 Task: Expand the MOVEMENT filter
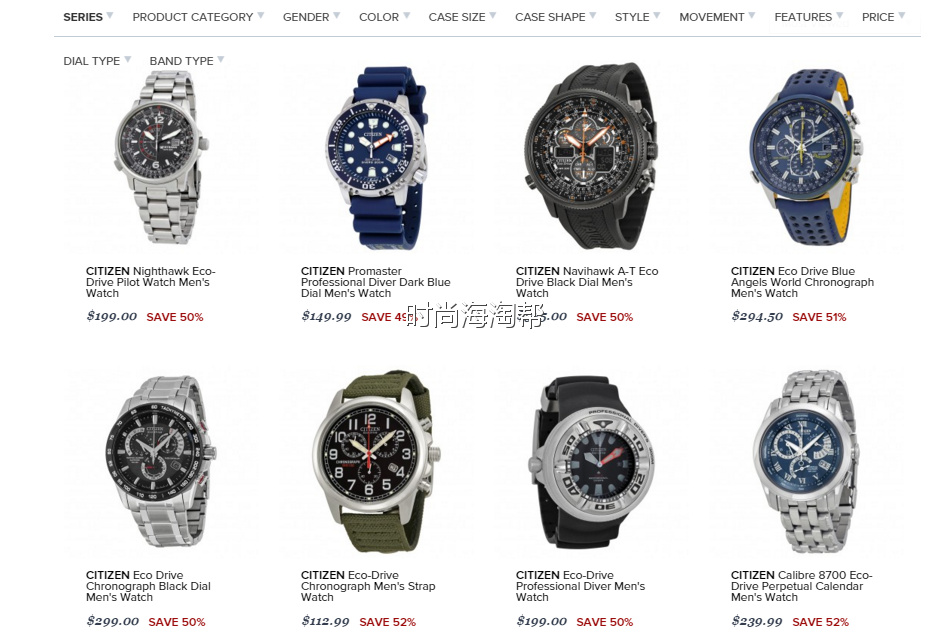click(x=716, y=17)
